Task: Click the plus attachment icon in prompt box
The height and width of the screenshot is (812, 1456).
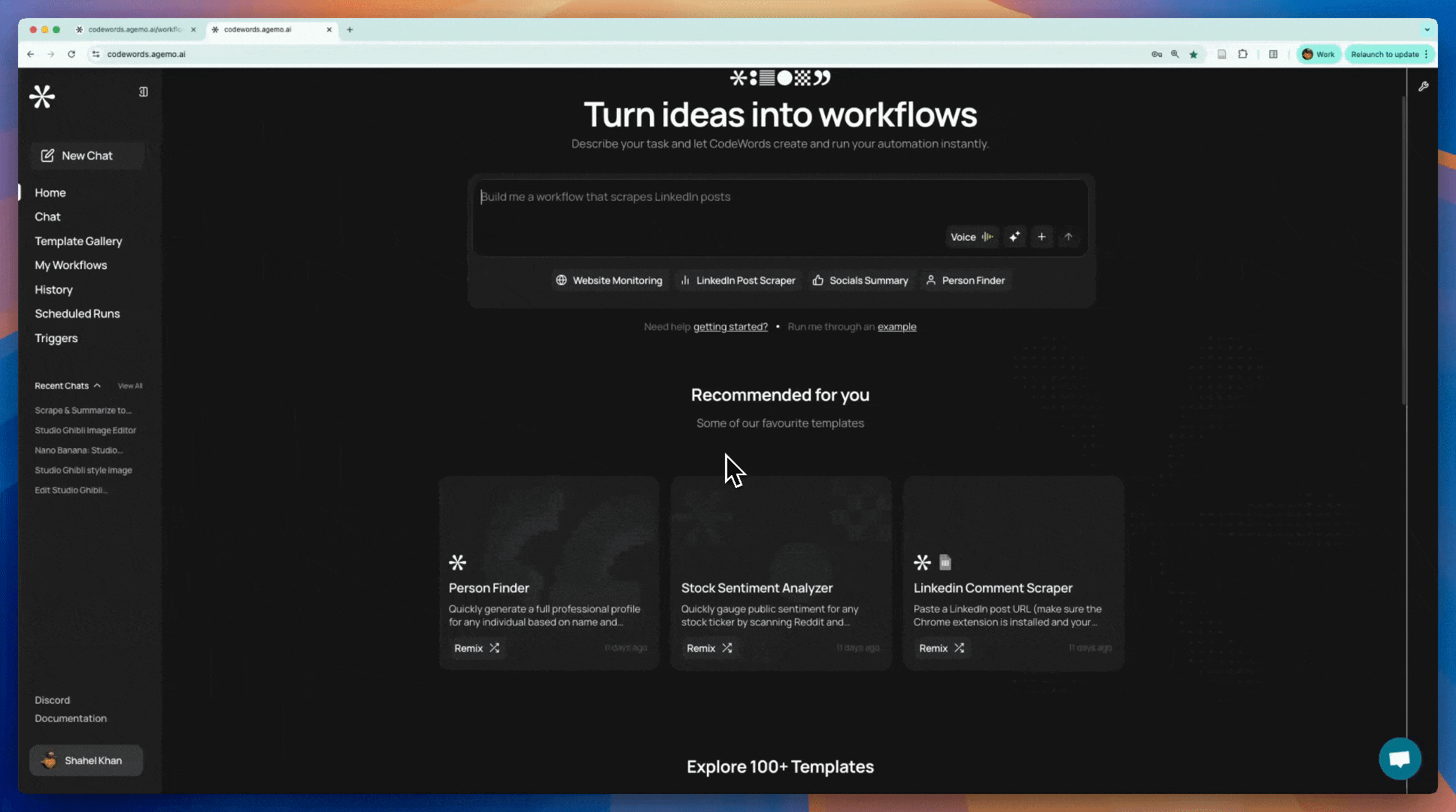Action: point(1042,237)
